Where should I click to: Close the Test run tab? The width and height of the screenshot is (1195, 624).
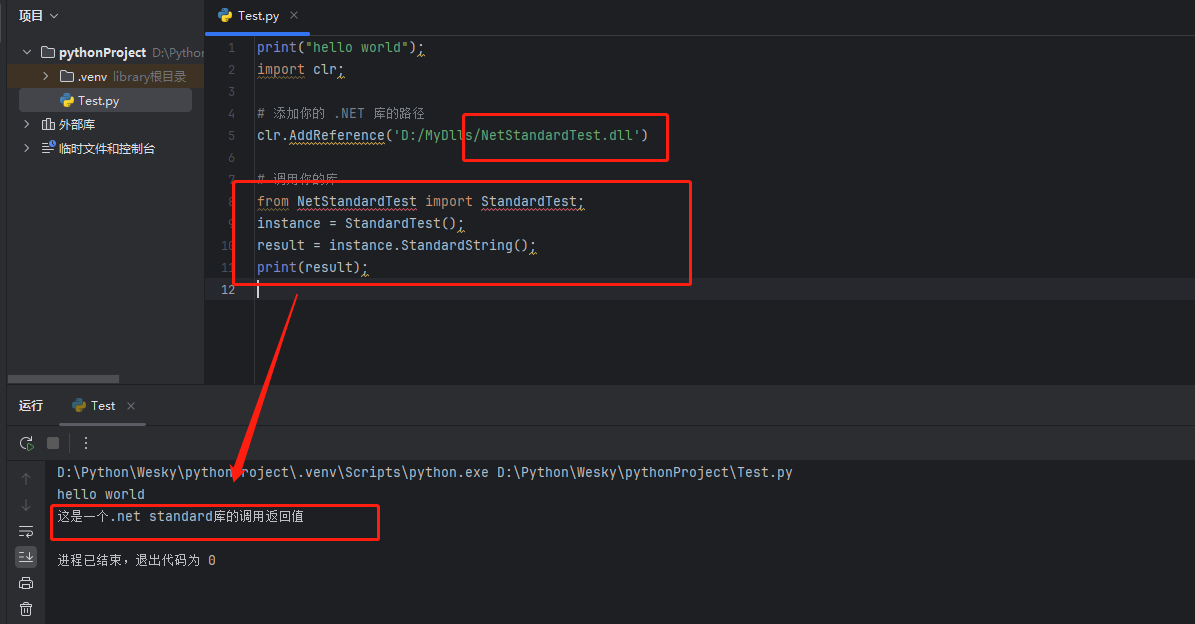click(x=131, y=406)
